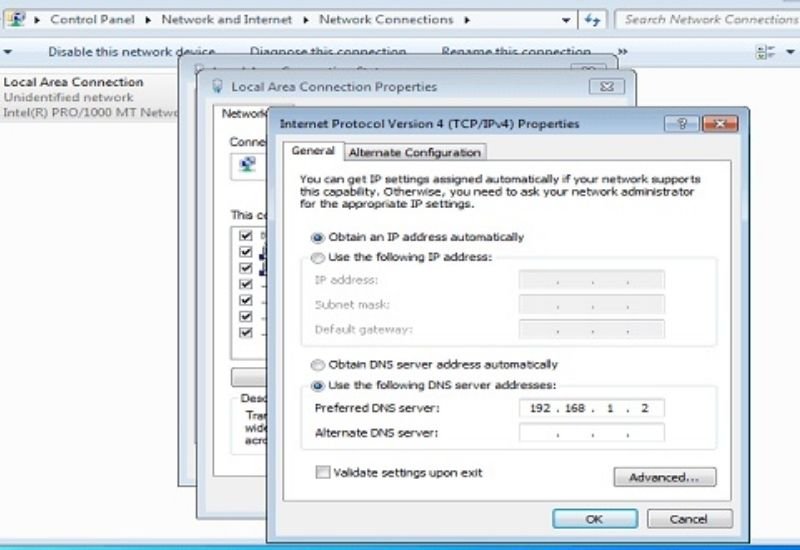This screenshot has height=550, width=800.
Task: Uncheck the sixth item checkbox in Properties list
Action: pyautogui.click(x=245, y=316)
